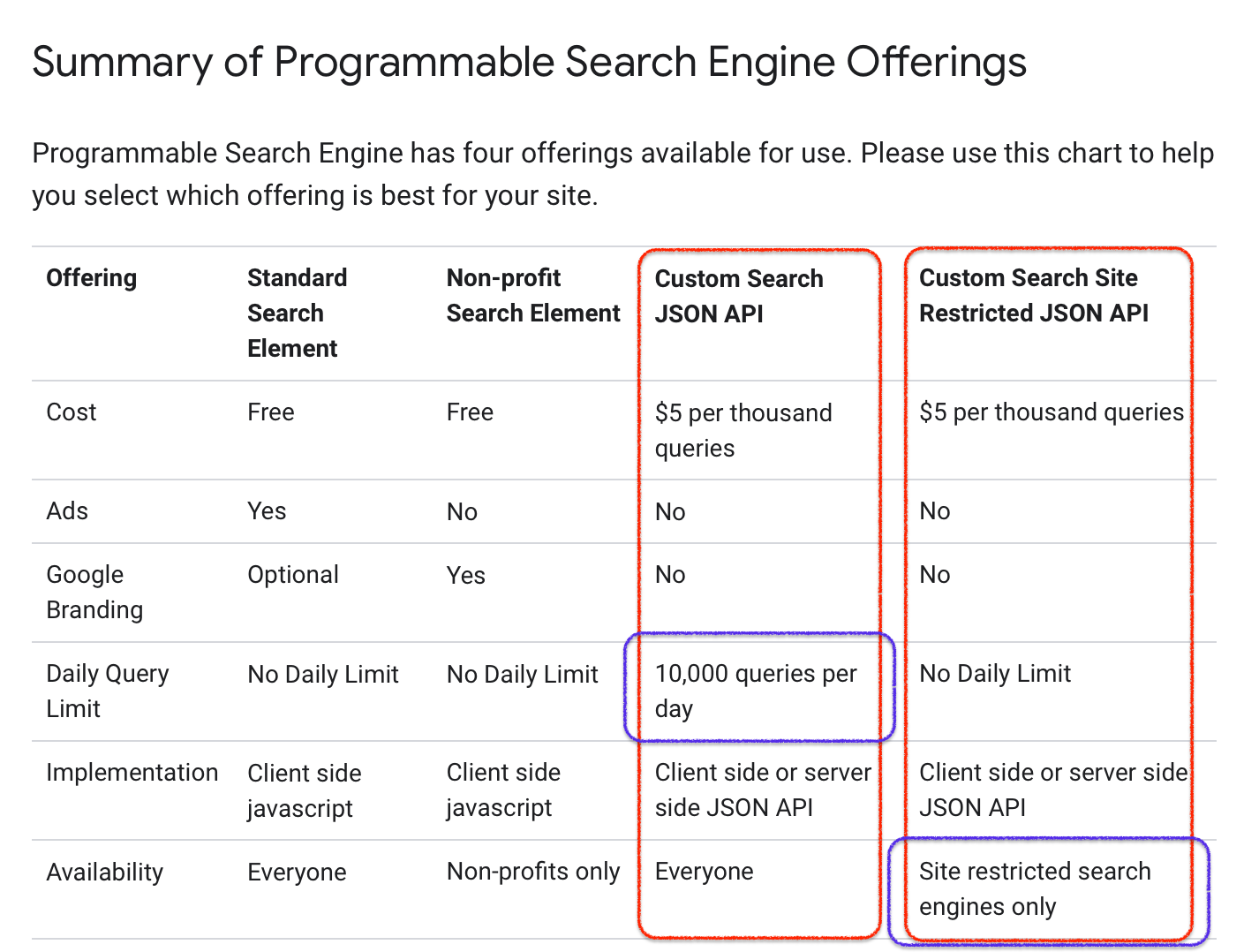The image size is (1259, 952).
Task: Click the "Yes" cell in Ads row
Action: pyautogui.click(x=267, y=511)
